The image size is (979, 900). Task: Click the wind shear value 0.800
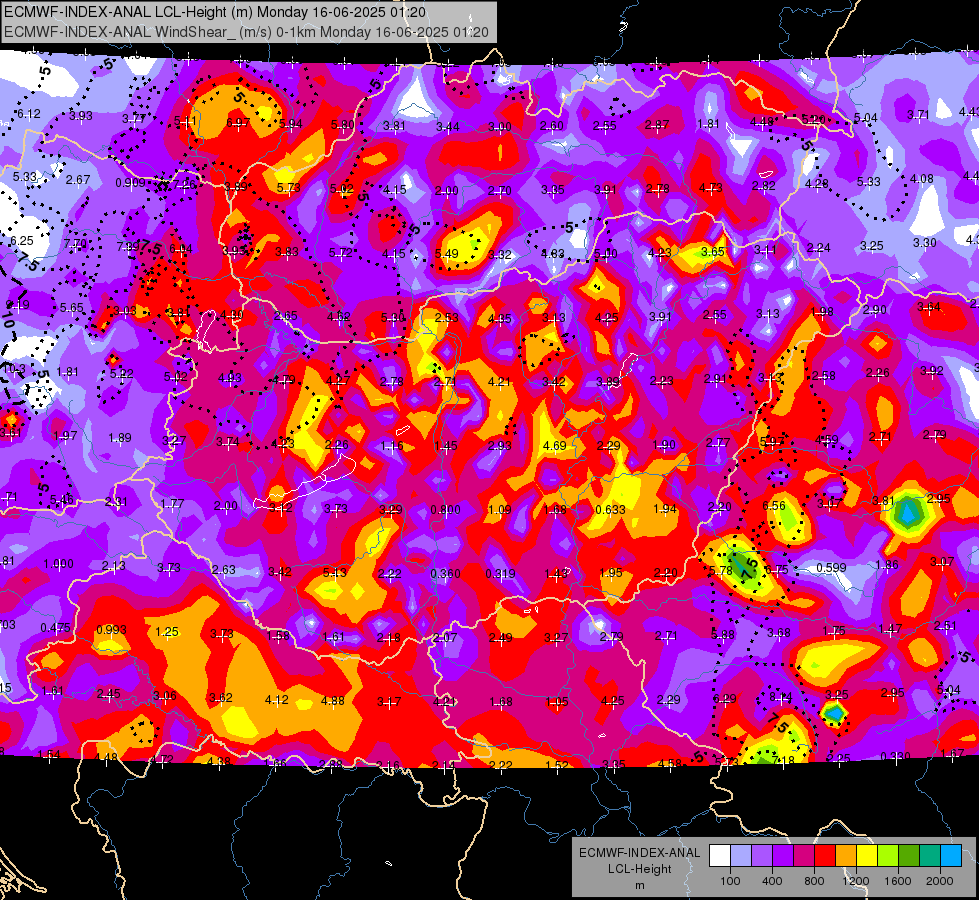[445, 510]
